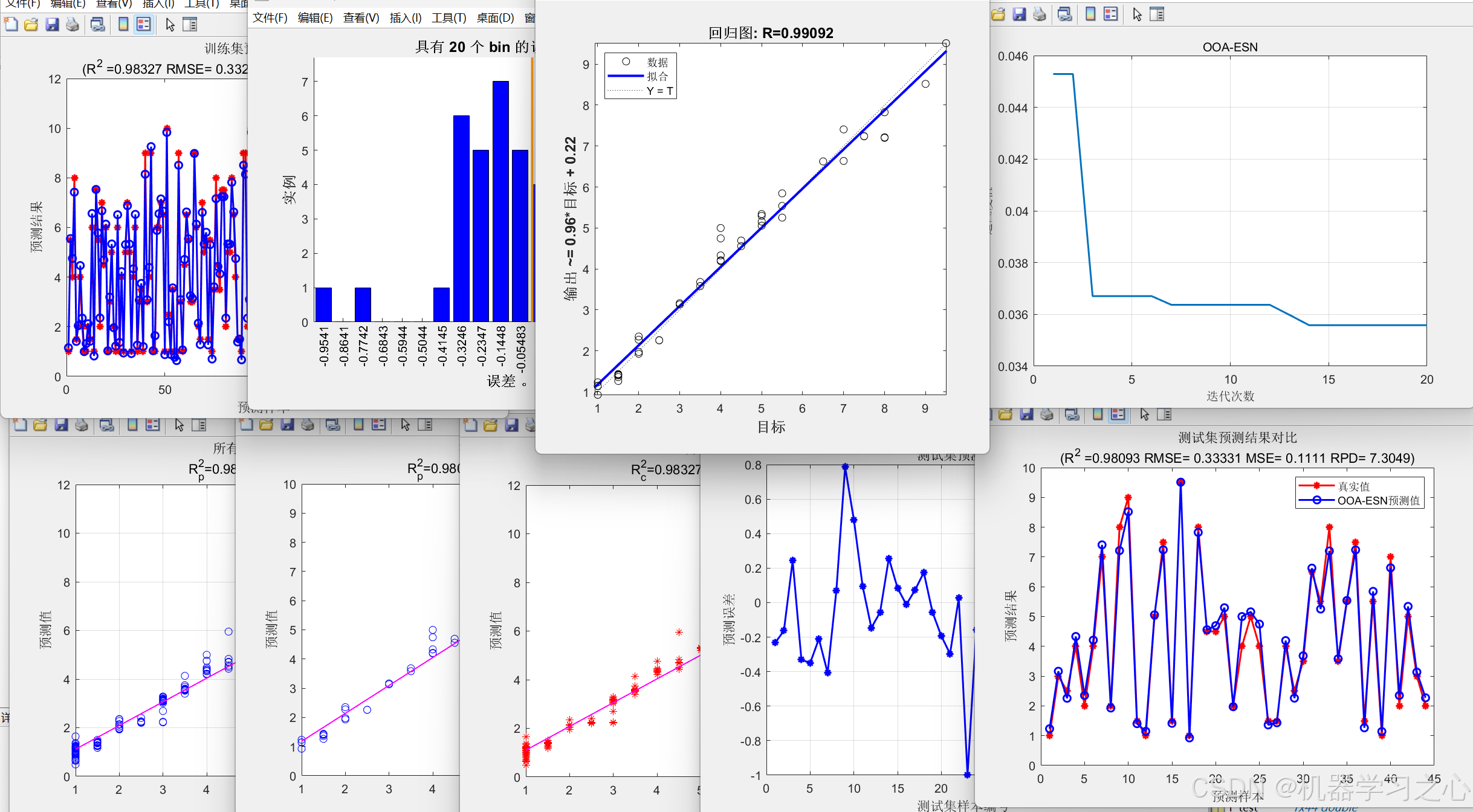The width and height of the screenshot is (1473, 812).
Task: Open file icon in red scatter window
Action: [491, 425]
